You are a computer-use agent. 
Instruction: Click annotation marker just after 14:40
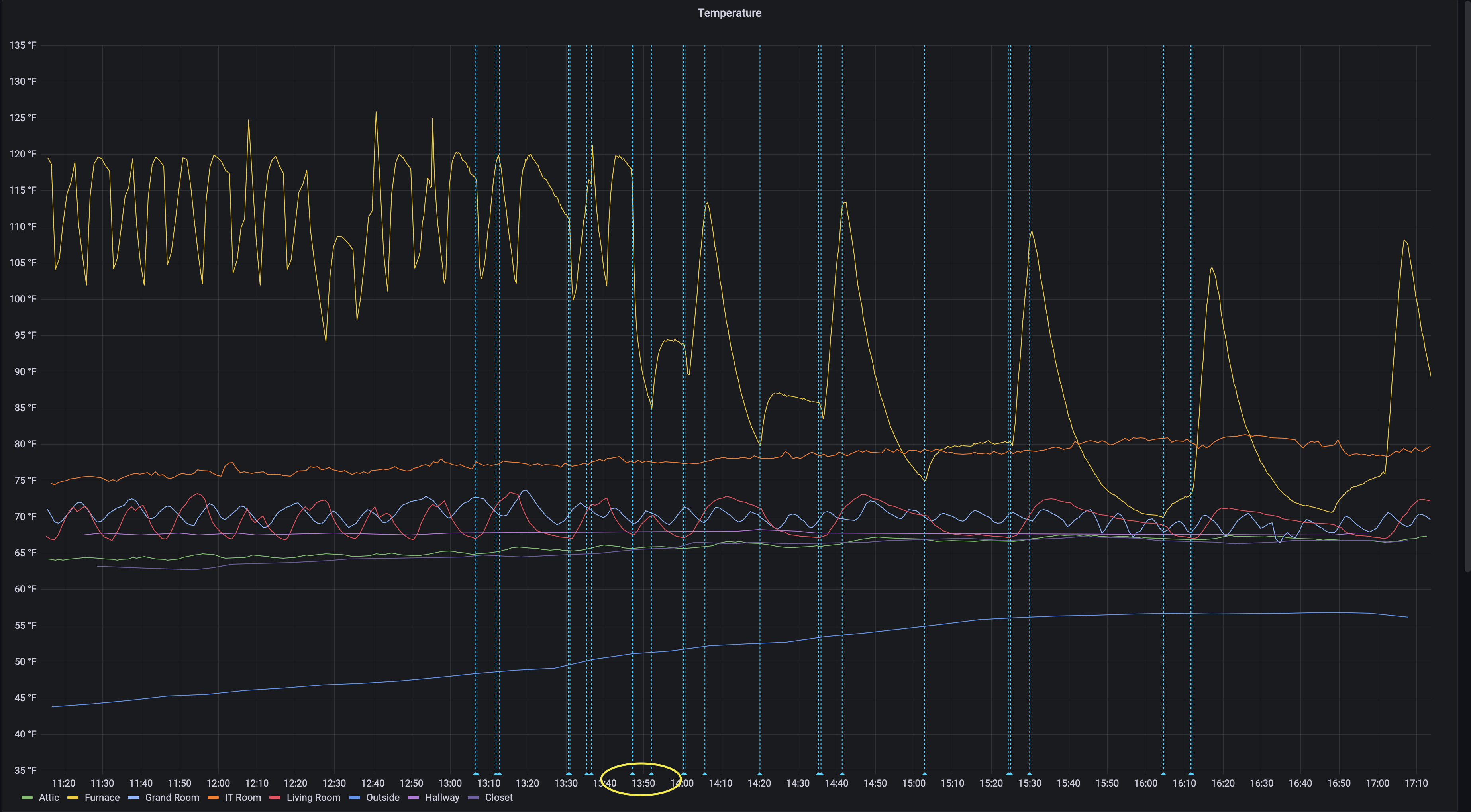(842, 774)
